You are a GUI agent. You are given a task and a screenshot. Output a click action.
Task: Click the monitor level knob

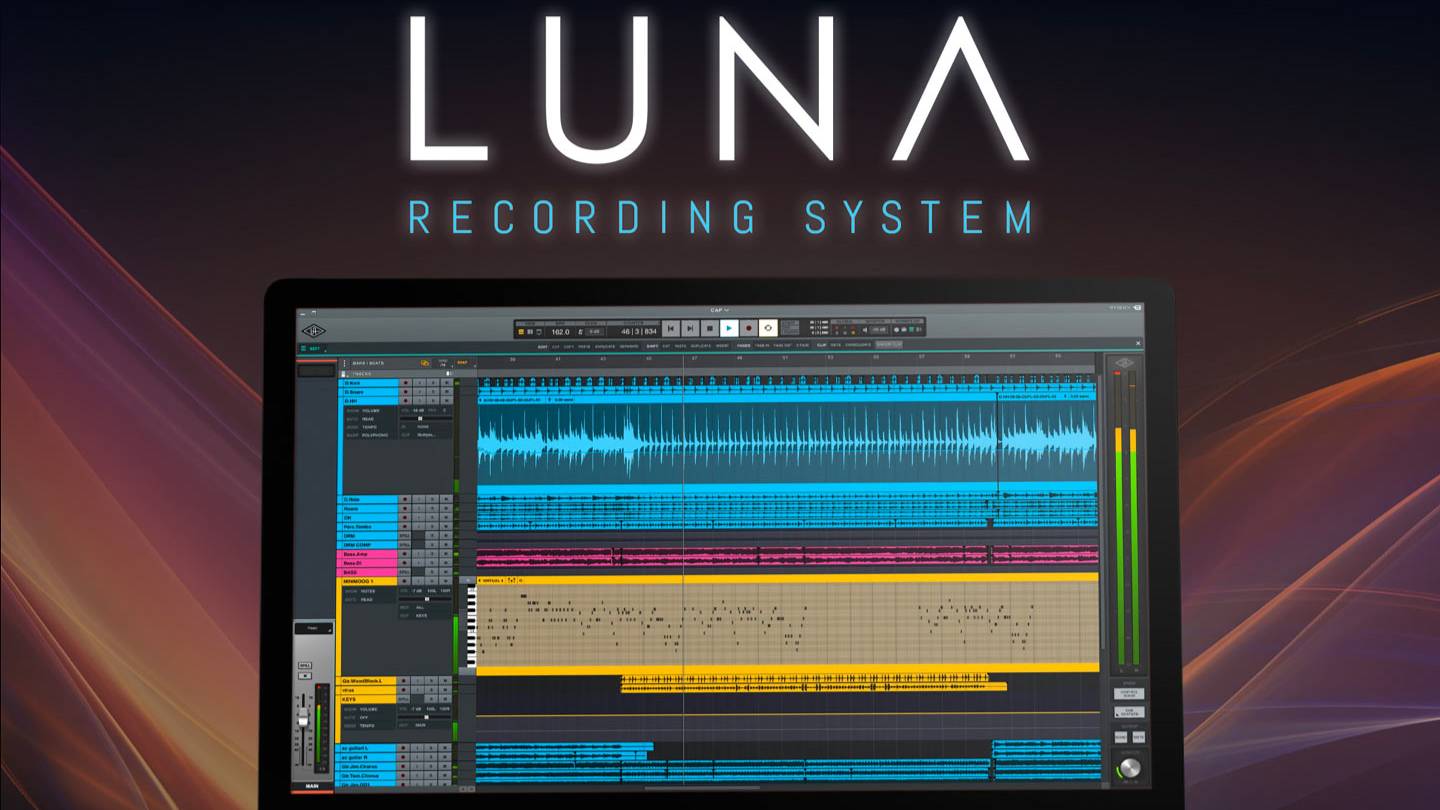(1130, 768)
